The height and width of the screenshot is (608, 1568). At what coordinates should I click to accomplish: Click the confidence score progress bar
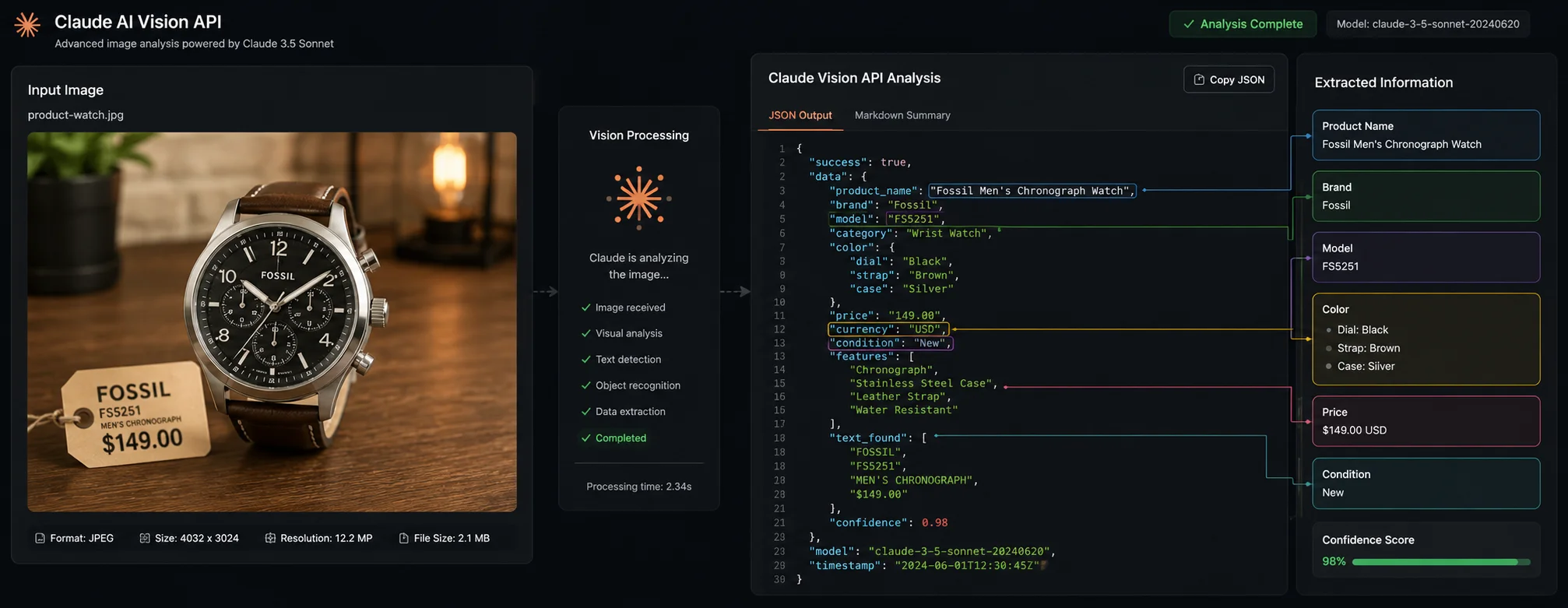(x=1441, y=561)
